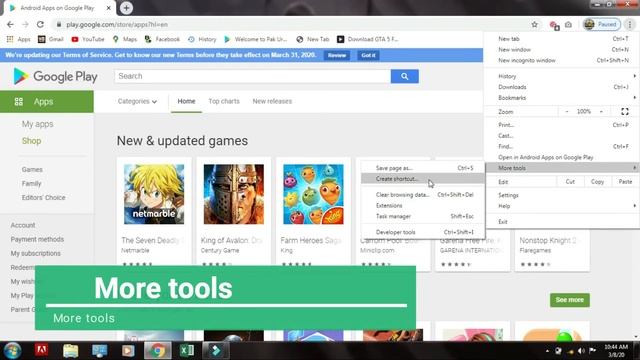Select the Top charts tab

[x=224, y=101]
